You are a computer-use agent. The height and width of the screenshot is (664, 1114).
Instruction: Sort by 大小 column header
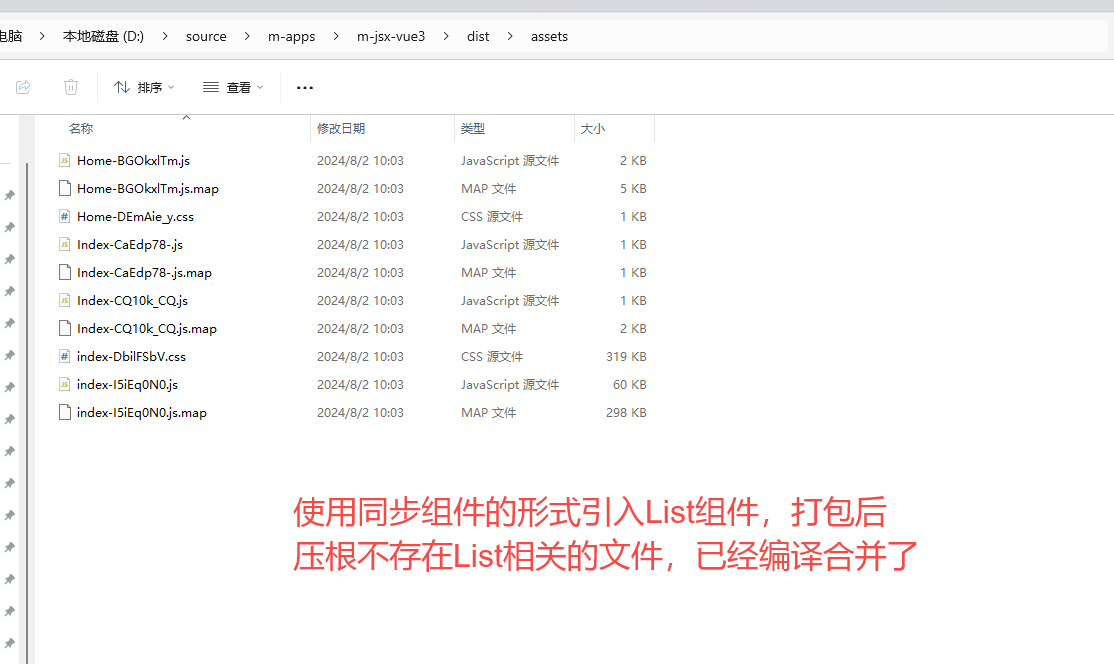click(593, 129)
